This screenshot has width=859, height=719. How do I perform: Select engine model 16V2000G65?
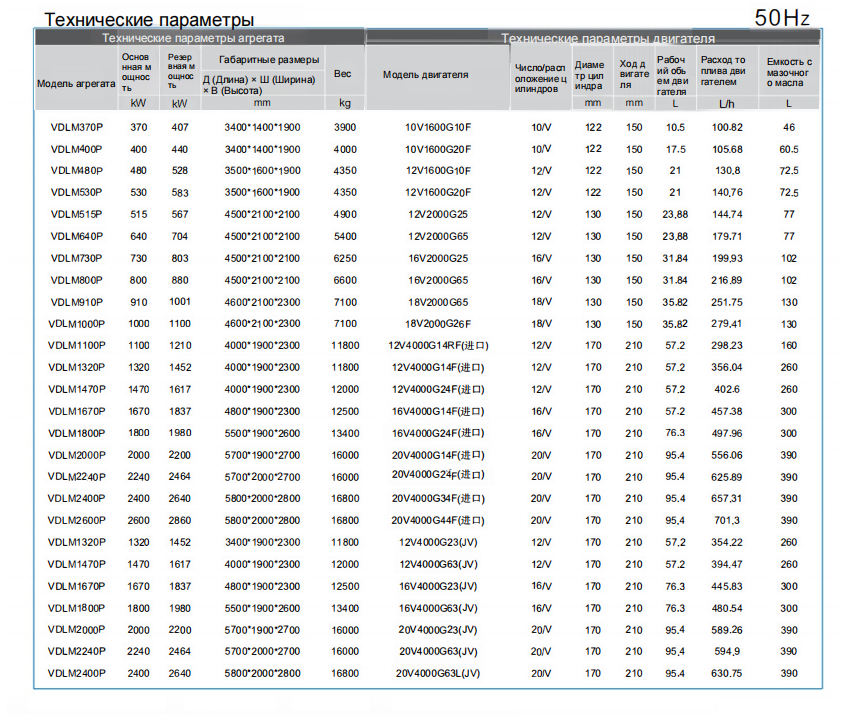(438, 280)
